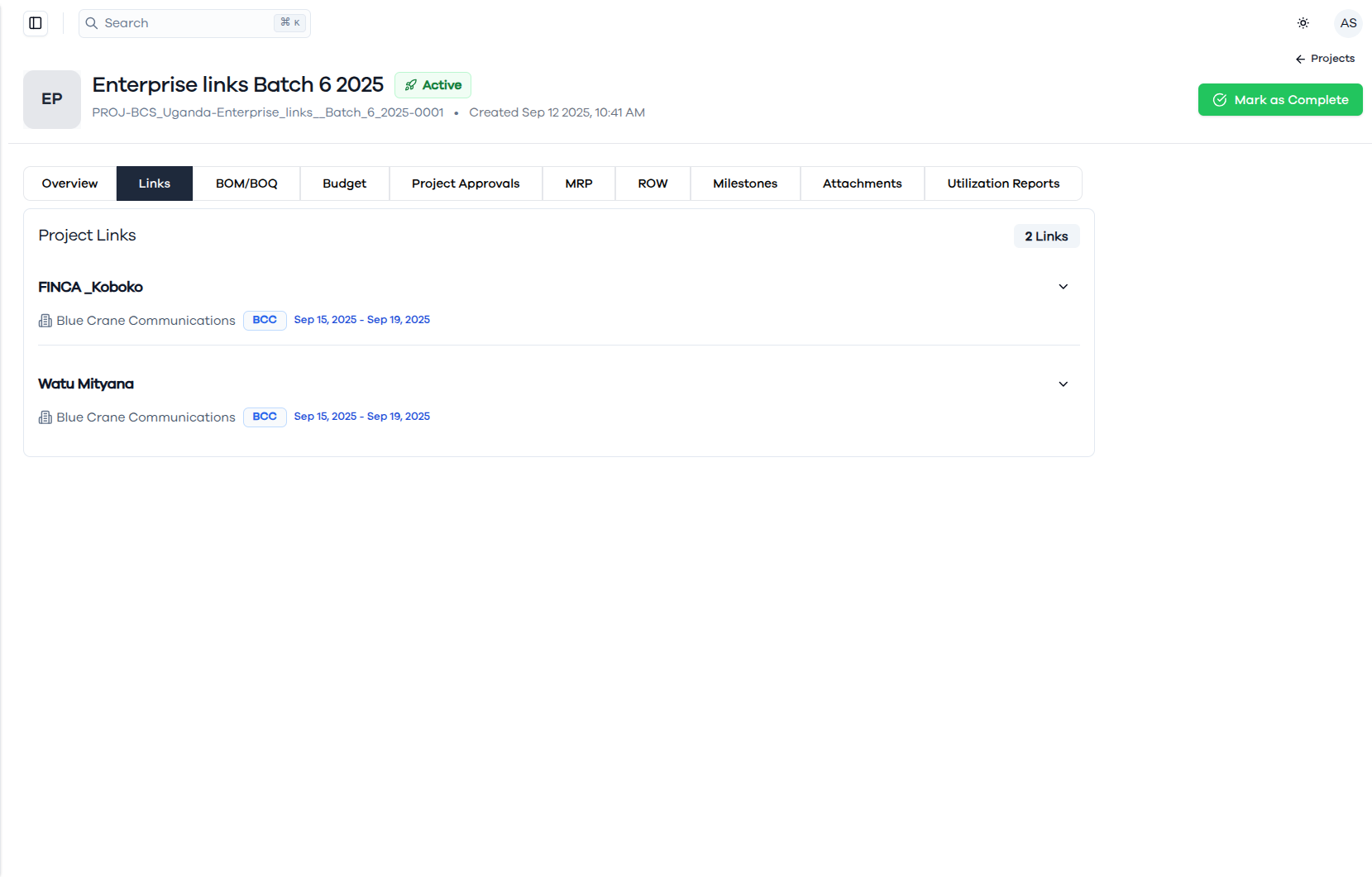Expand the FINCA _Koboko link chevron
The height and width of the screenshot is (877, 1372).
(1064, 287)
